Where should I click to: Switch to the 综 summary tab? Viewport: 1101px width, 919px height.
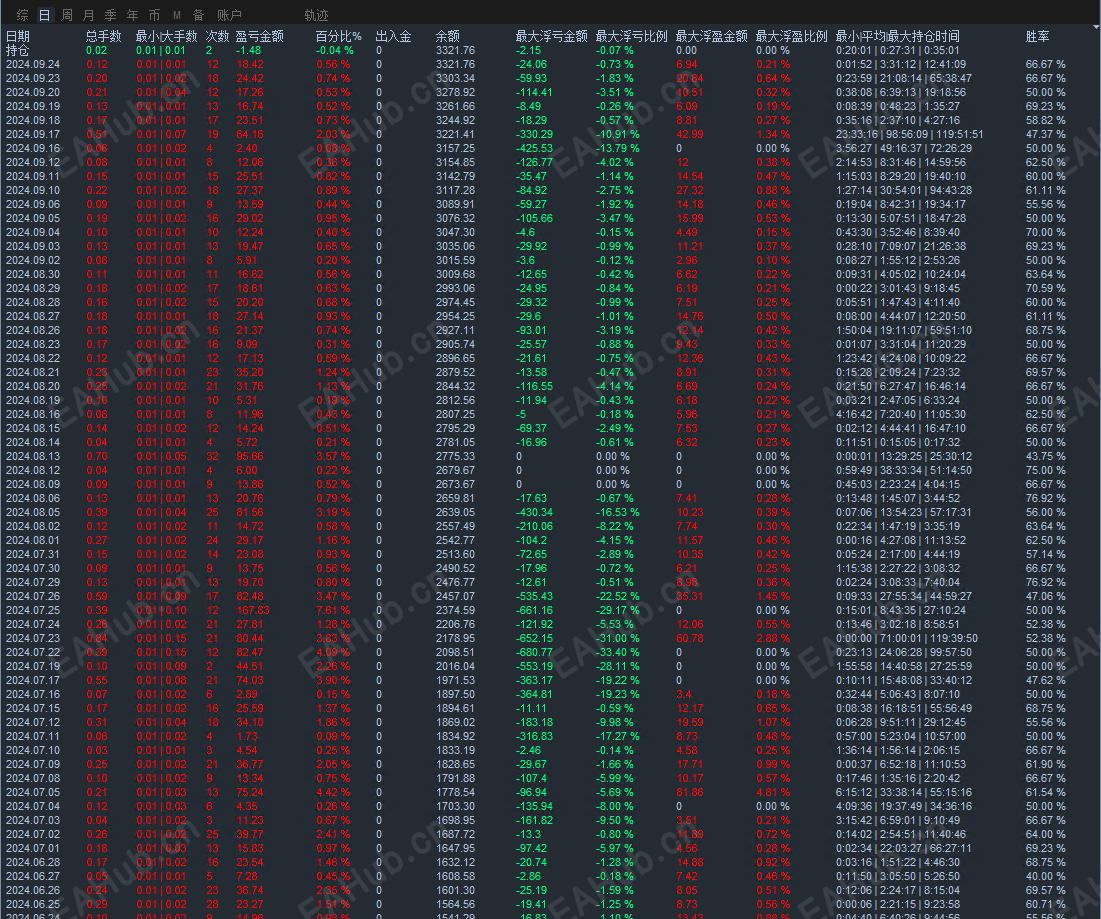(x=22, y=15)
